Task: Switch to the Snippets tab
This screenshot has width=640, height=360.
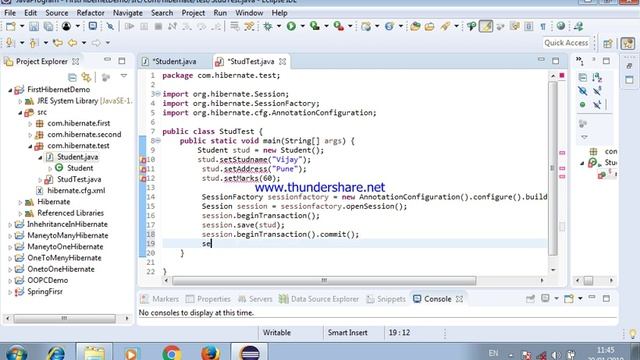Action: (386, 299)
